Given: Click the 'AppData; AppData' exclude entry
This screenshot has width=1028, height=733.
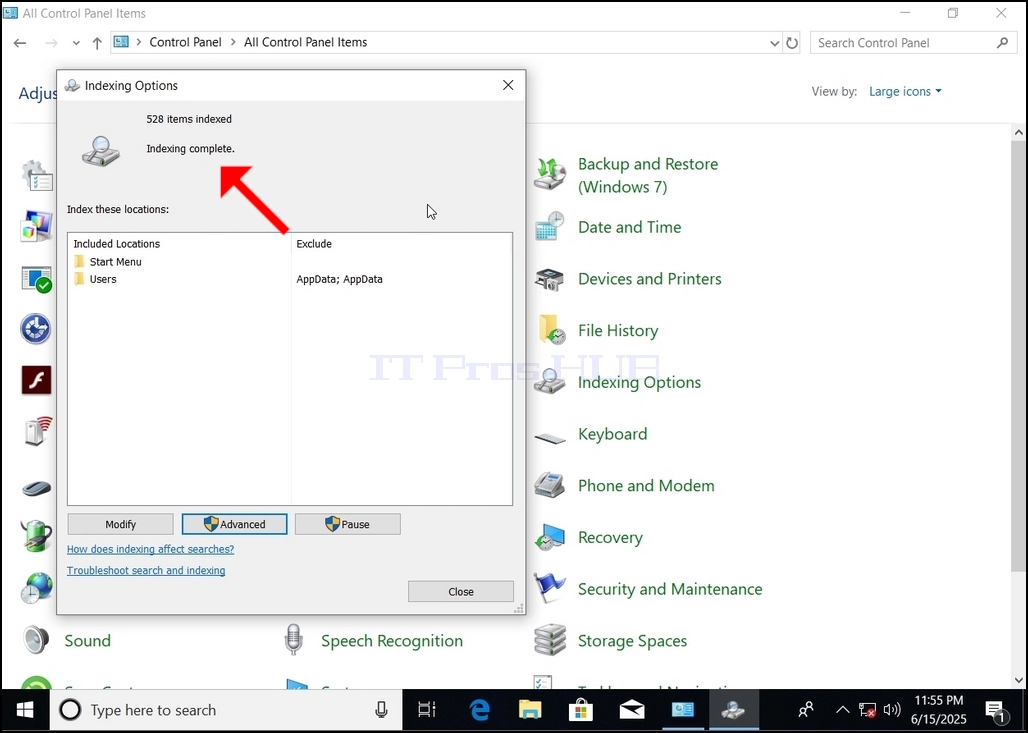Looking at the screenshot, I should [x=339, y=279].
